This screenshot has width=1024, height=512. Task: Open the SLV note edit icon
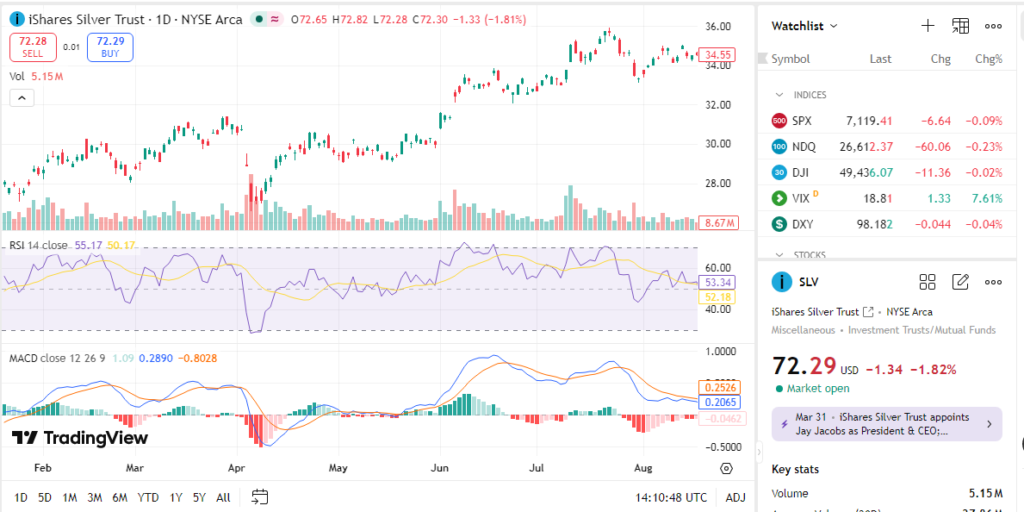(x=960, y=282)
